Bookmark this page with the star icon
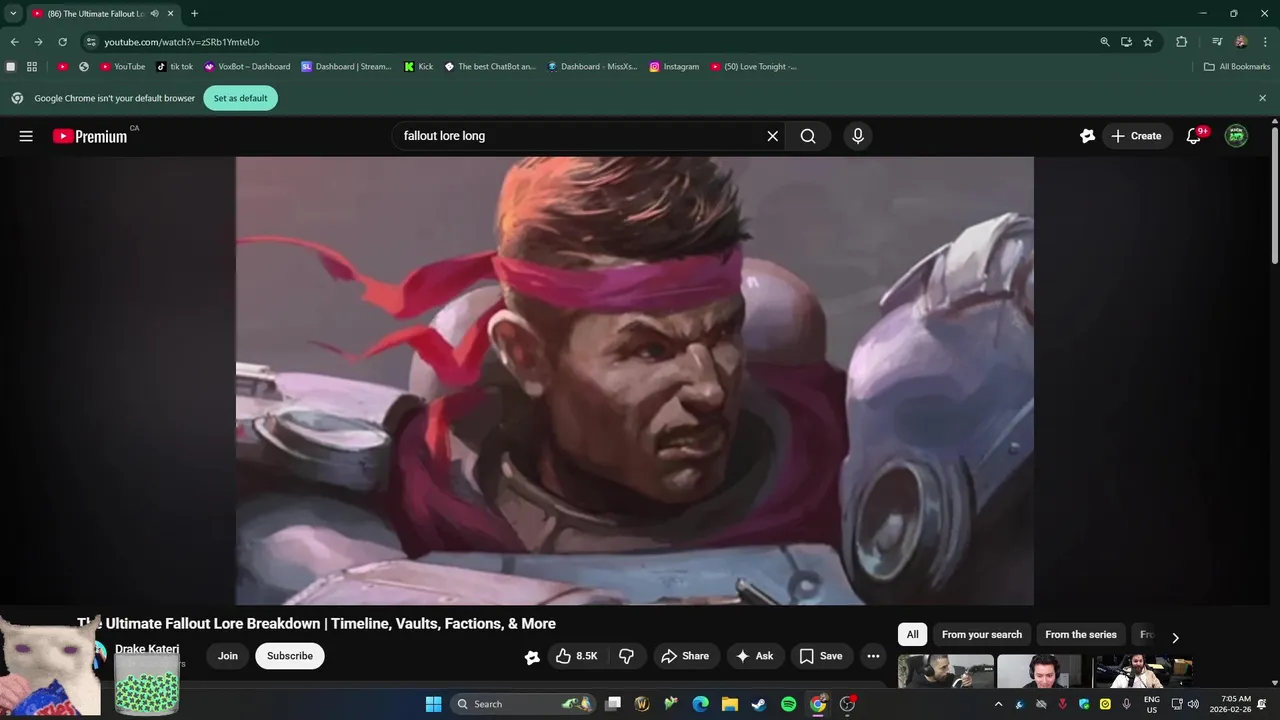 pyautogui.click(x=1148, y=42)
